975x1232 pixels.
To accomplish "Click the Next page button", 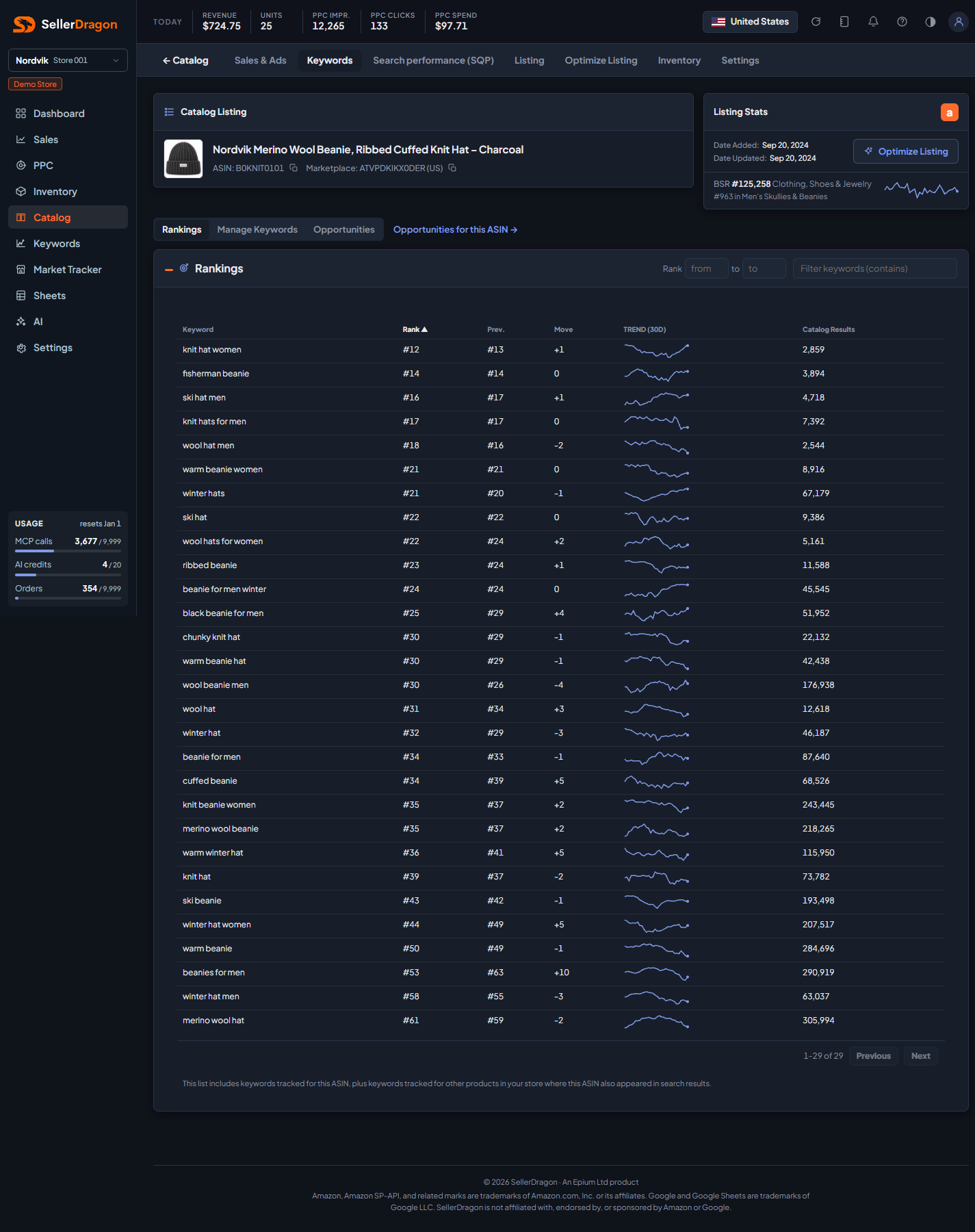I will click(x=920, y=1056).
